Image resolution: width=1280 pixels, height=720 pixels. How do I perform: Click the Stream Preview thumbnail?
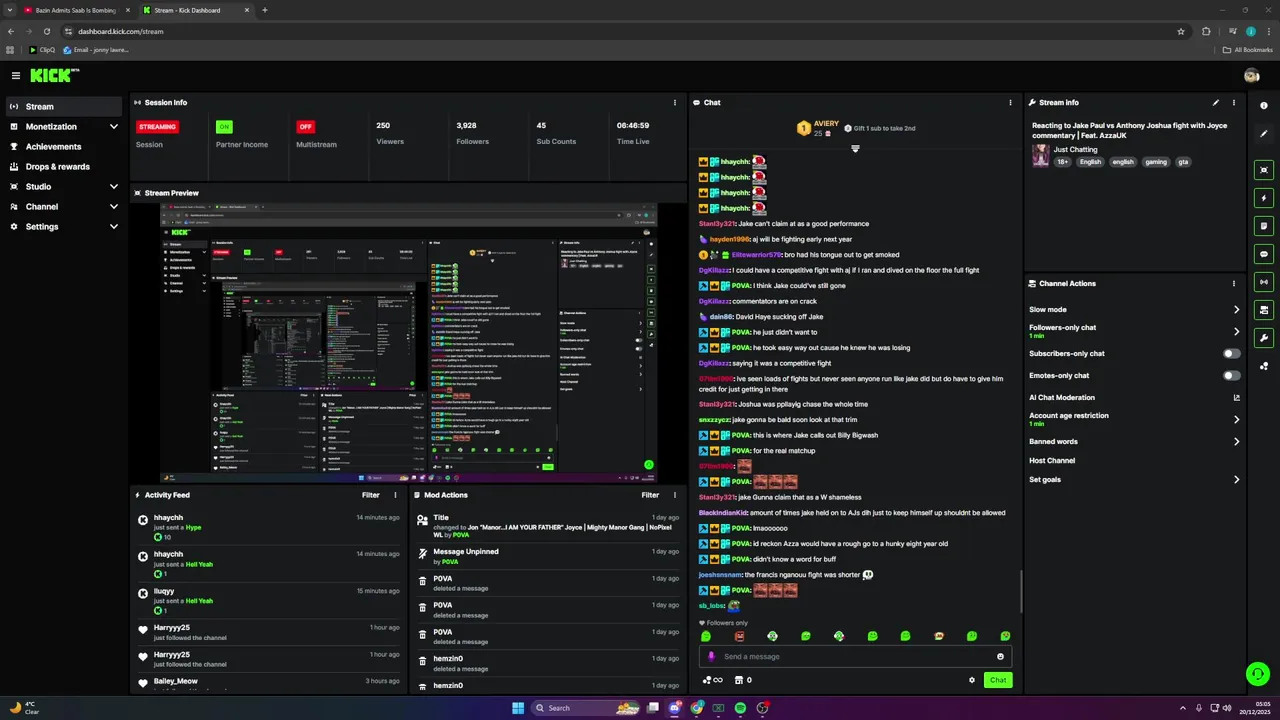pyautogui.click(x=408, y=342)
